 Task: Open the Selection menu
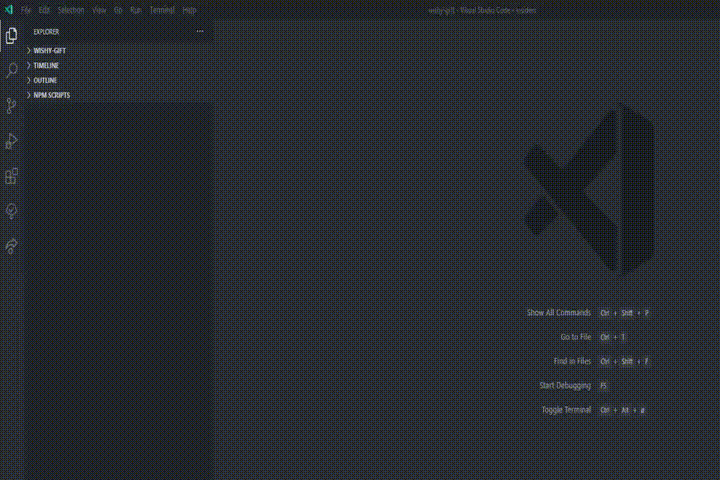[x=71, y=10]
